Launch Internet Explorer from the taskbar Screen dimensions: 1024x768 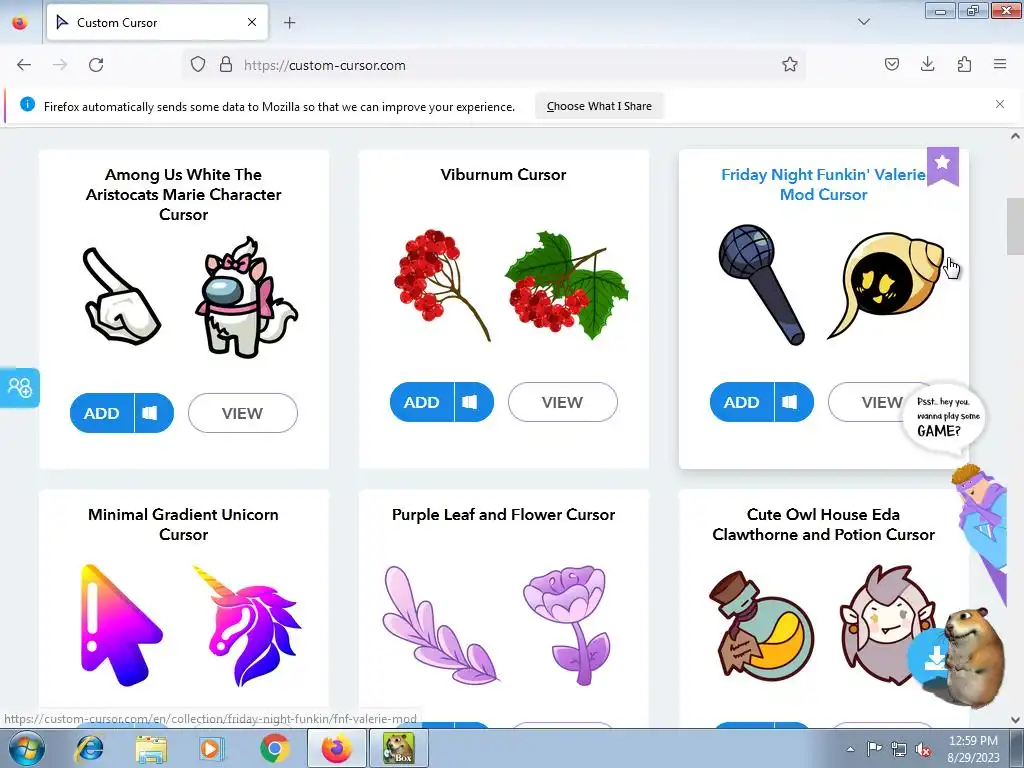pos(90,748)
